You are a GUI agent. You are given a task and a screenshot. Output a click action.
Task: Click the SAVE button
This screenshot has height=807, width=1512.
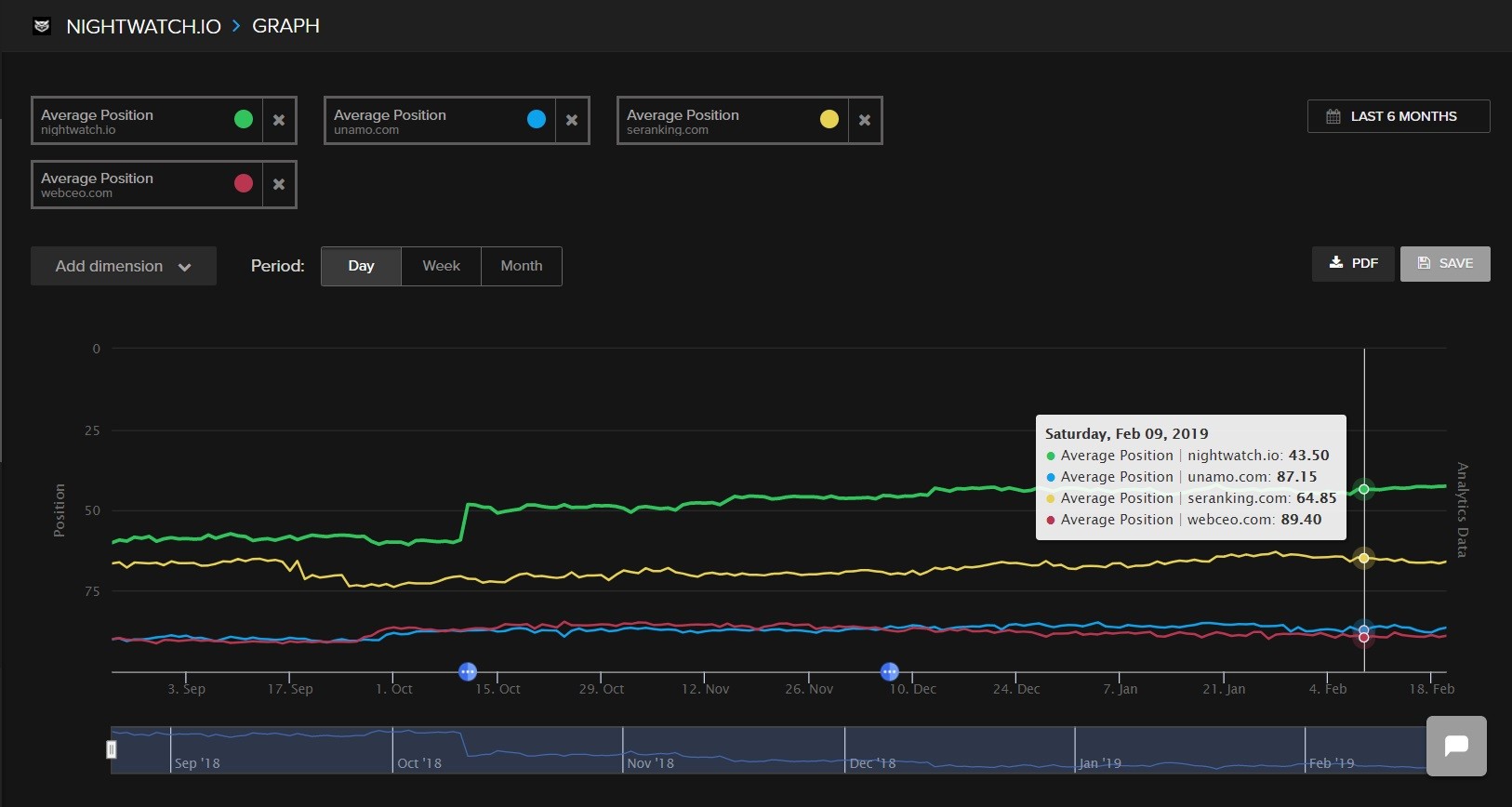click(x=1445, y=263)
